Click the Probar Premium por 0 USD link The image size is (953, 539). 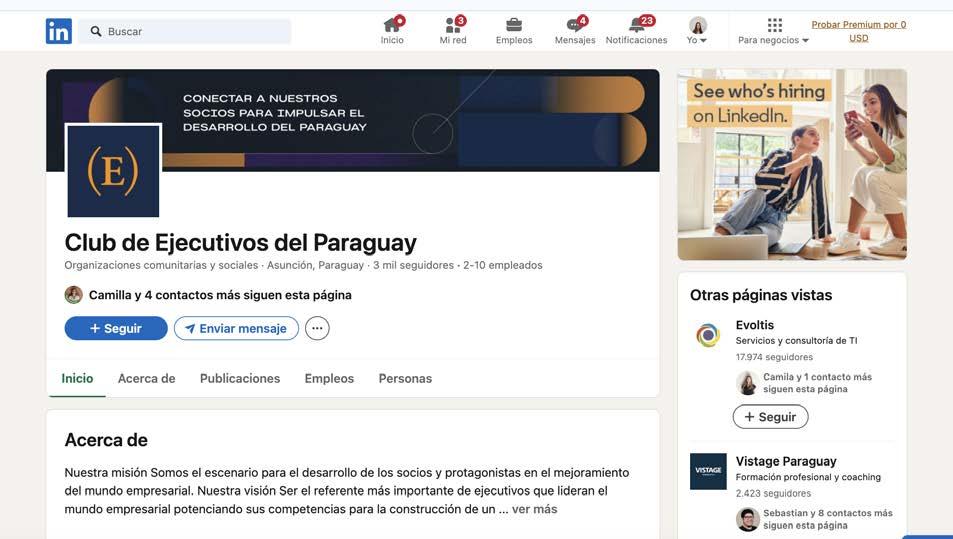pos(858,31)
